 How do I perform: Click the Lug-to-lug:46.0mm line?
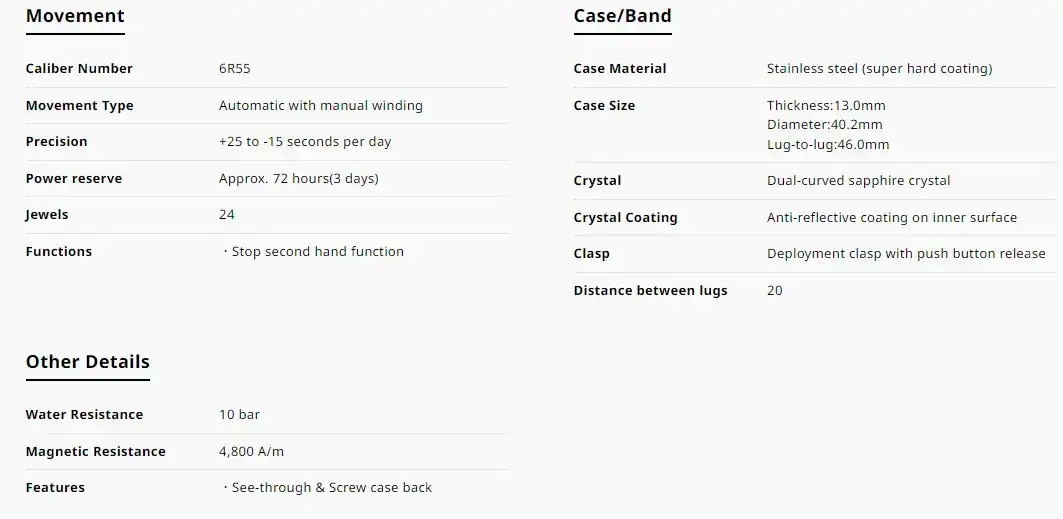click(x=828, y=144)
